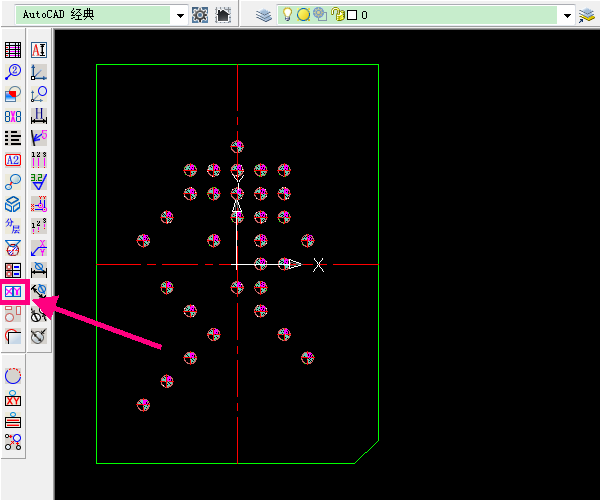Select the H horizontal dimension icon
The image size is (600, 500).
(x=39, y=116)
